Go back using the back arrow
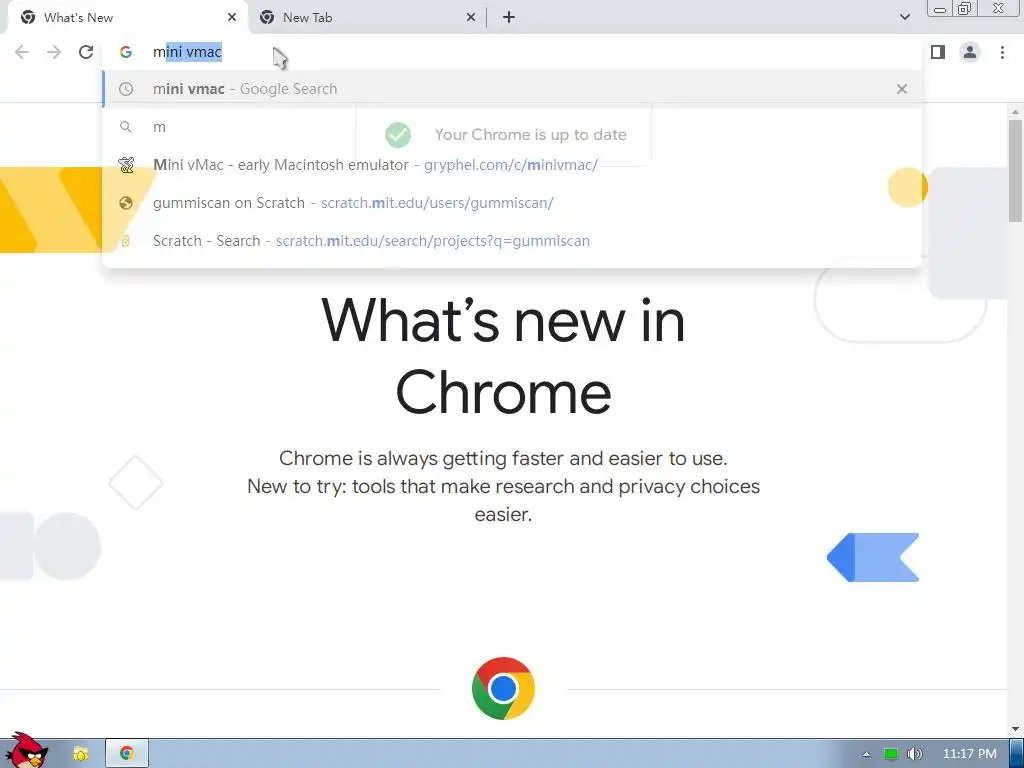 pos(22,52)
